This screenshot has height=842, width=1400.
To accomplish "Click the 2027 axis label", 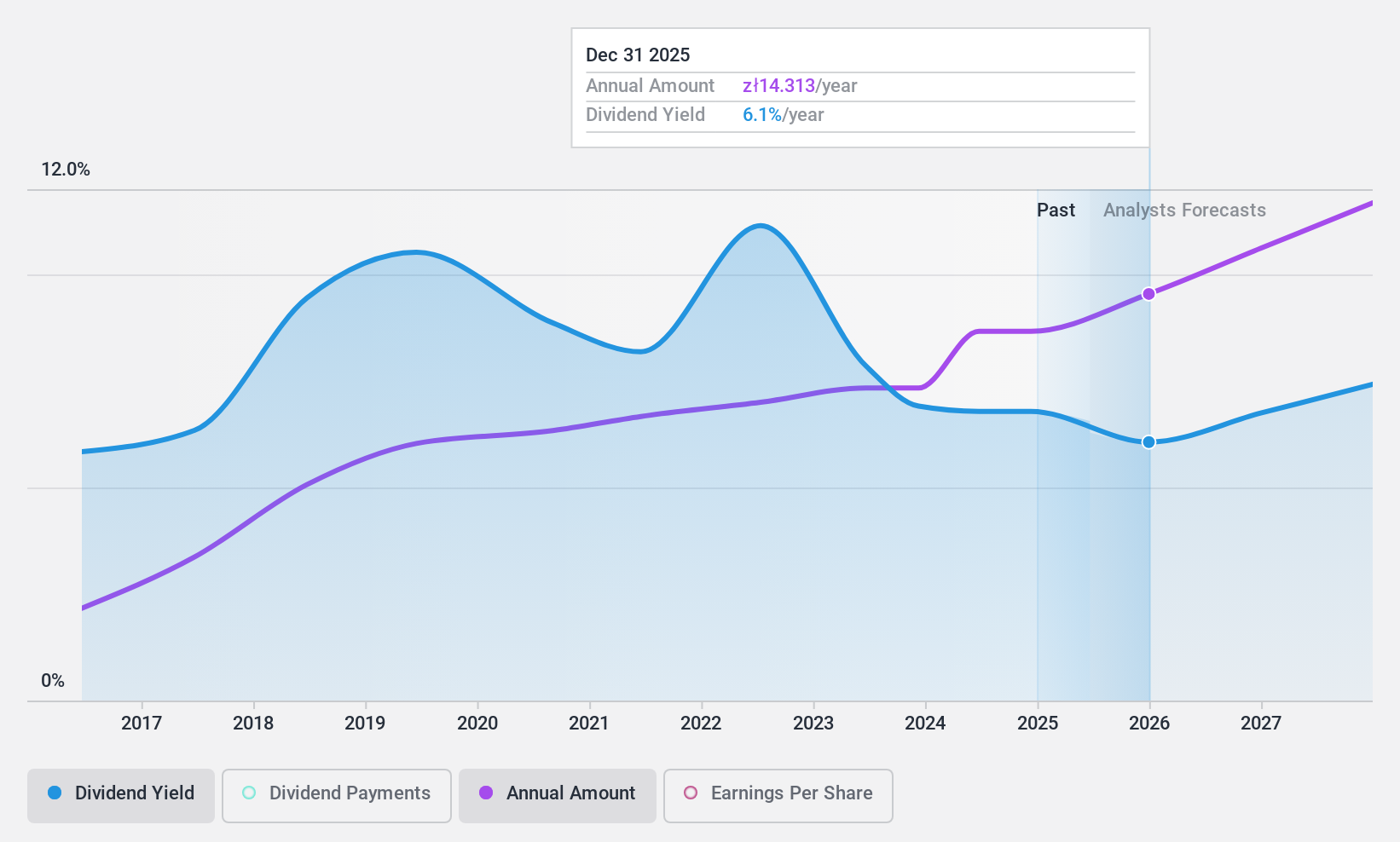I will point(1261,724).
